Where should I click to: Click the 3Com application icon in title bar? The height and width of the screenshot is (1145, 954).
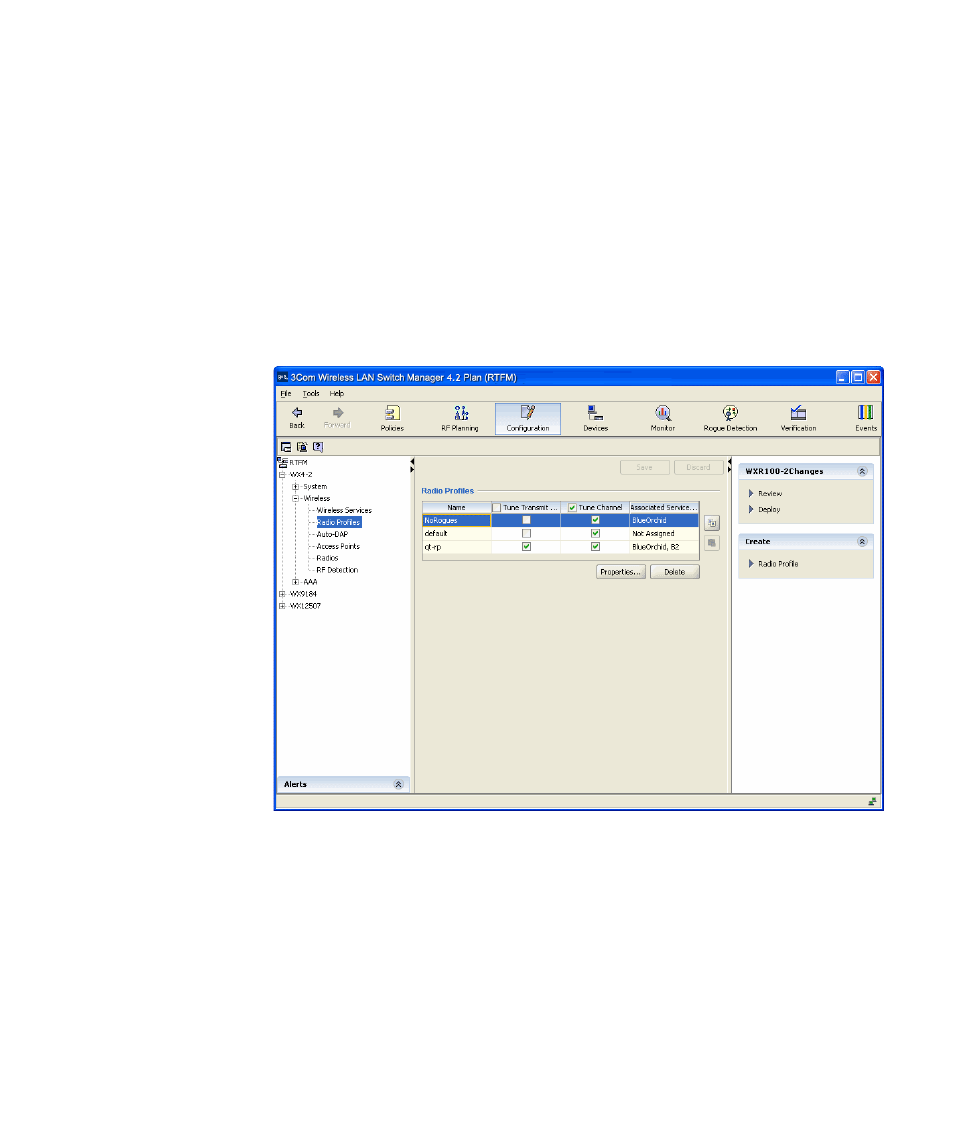tap(283, 377)
